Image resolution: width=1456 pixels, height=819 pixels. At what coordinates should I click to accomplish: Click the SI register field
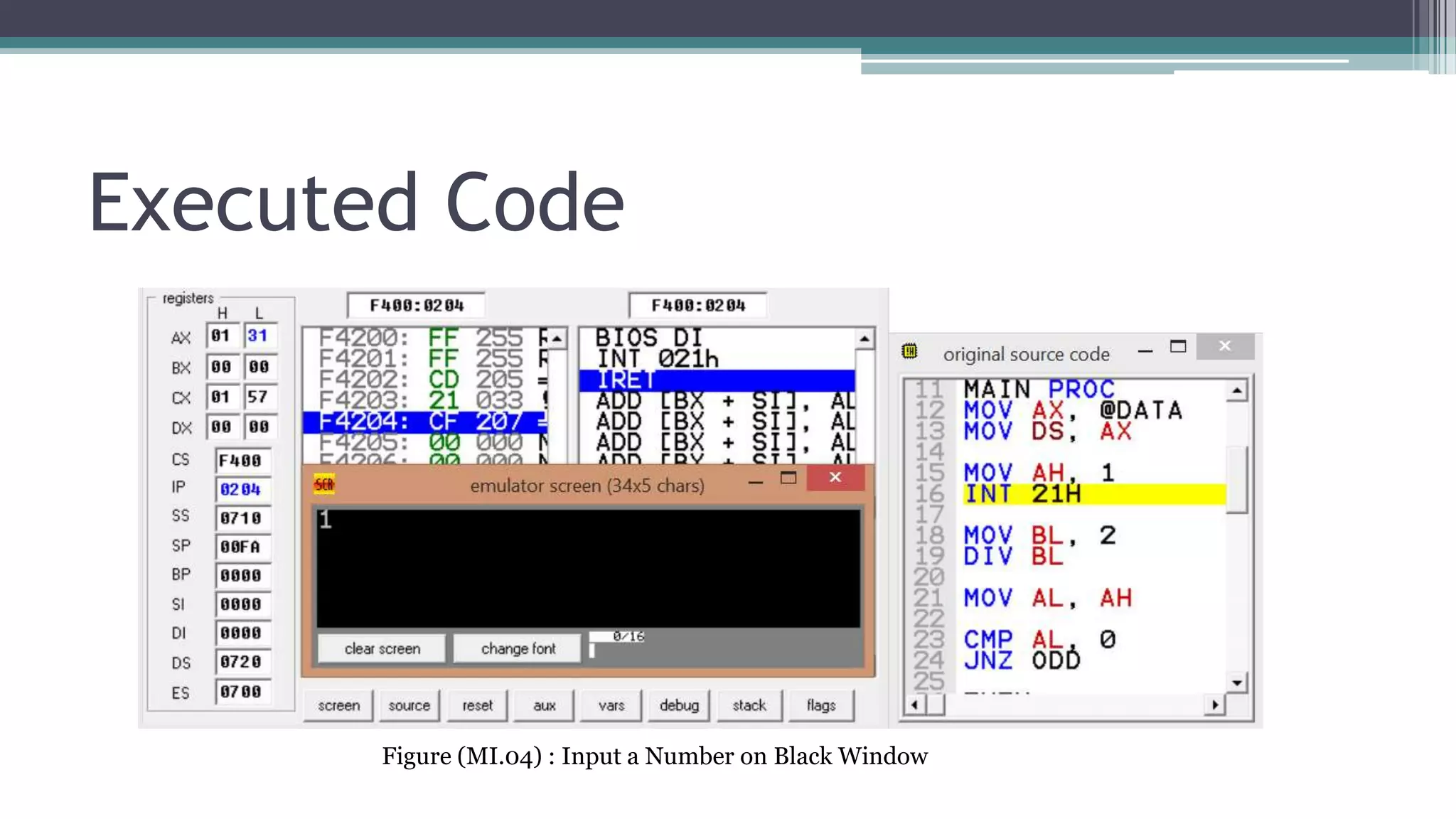coord(242,604)
